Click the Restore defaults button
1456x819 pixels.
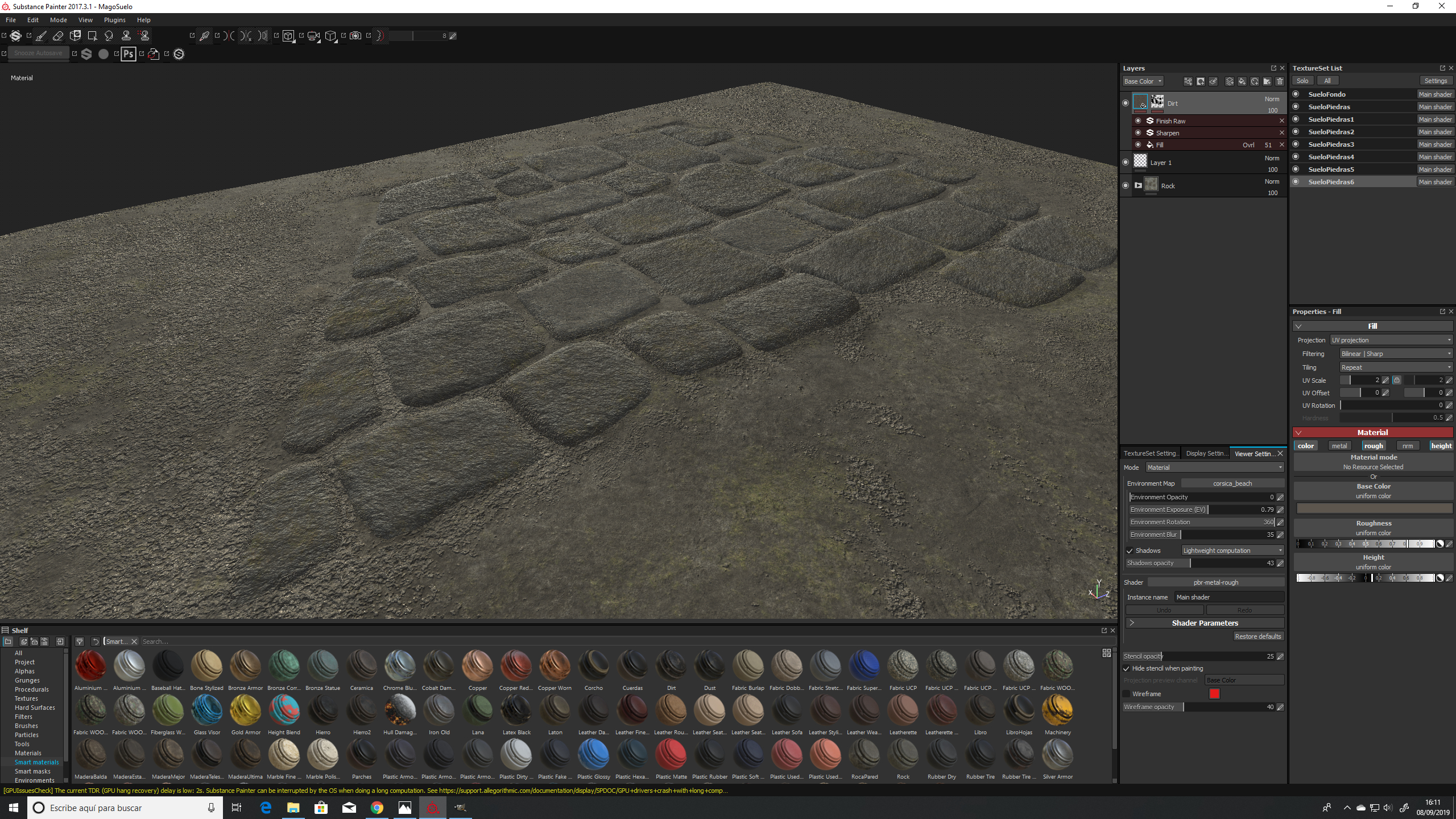click(x=1258, y=636)
